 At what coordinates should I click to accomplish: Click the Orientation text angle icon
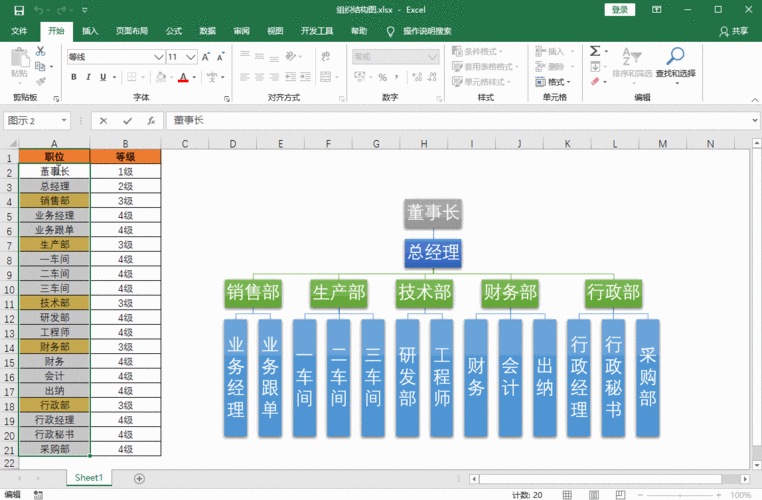[x=291, y=56]
